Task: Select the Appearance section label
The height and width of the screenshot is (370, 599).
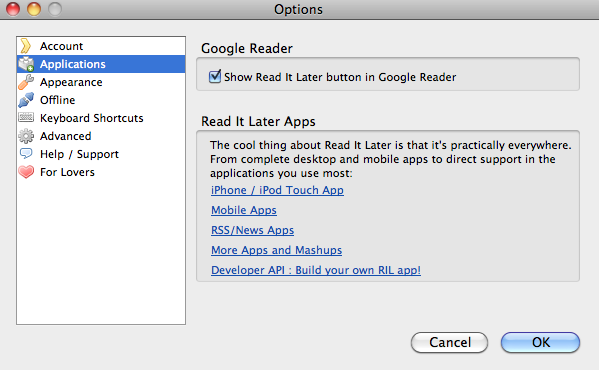Action: tap(71, 82)
